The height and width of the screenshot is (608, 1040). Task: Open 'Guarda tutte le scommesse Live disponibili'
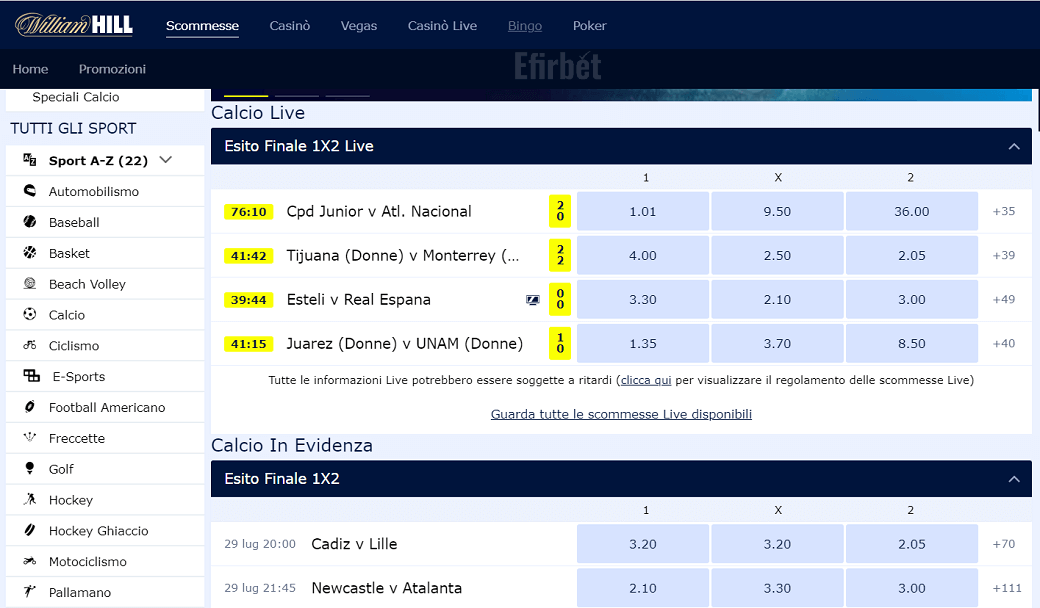pyautogui.click(x=621, y=414)
